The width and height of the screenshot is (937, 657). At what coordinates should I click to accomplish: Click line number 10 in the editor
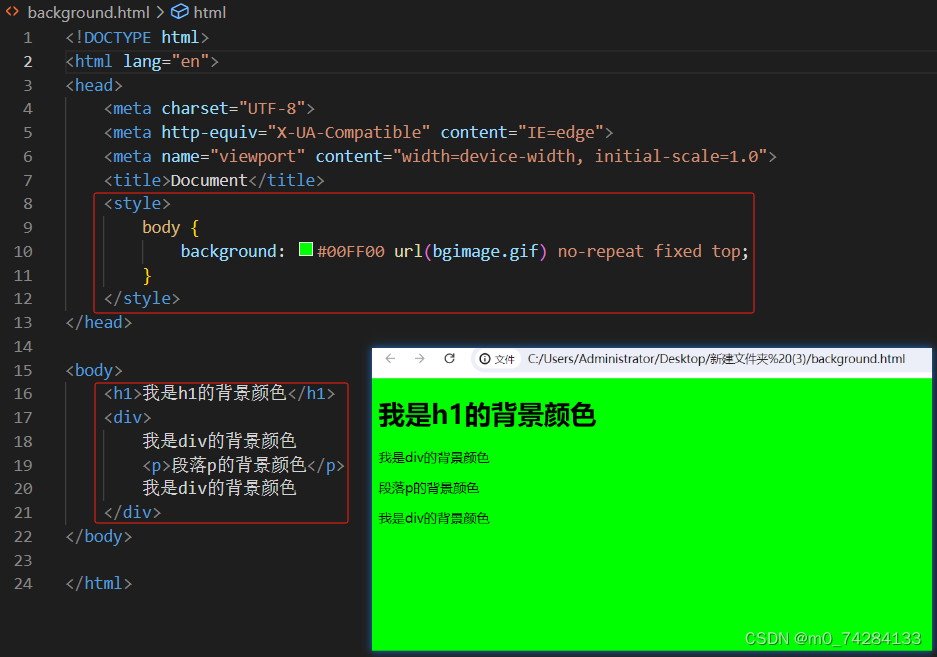(23, 249)
